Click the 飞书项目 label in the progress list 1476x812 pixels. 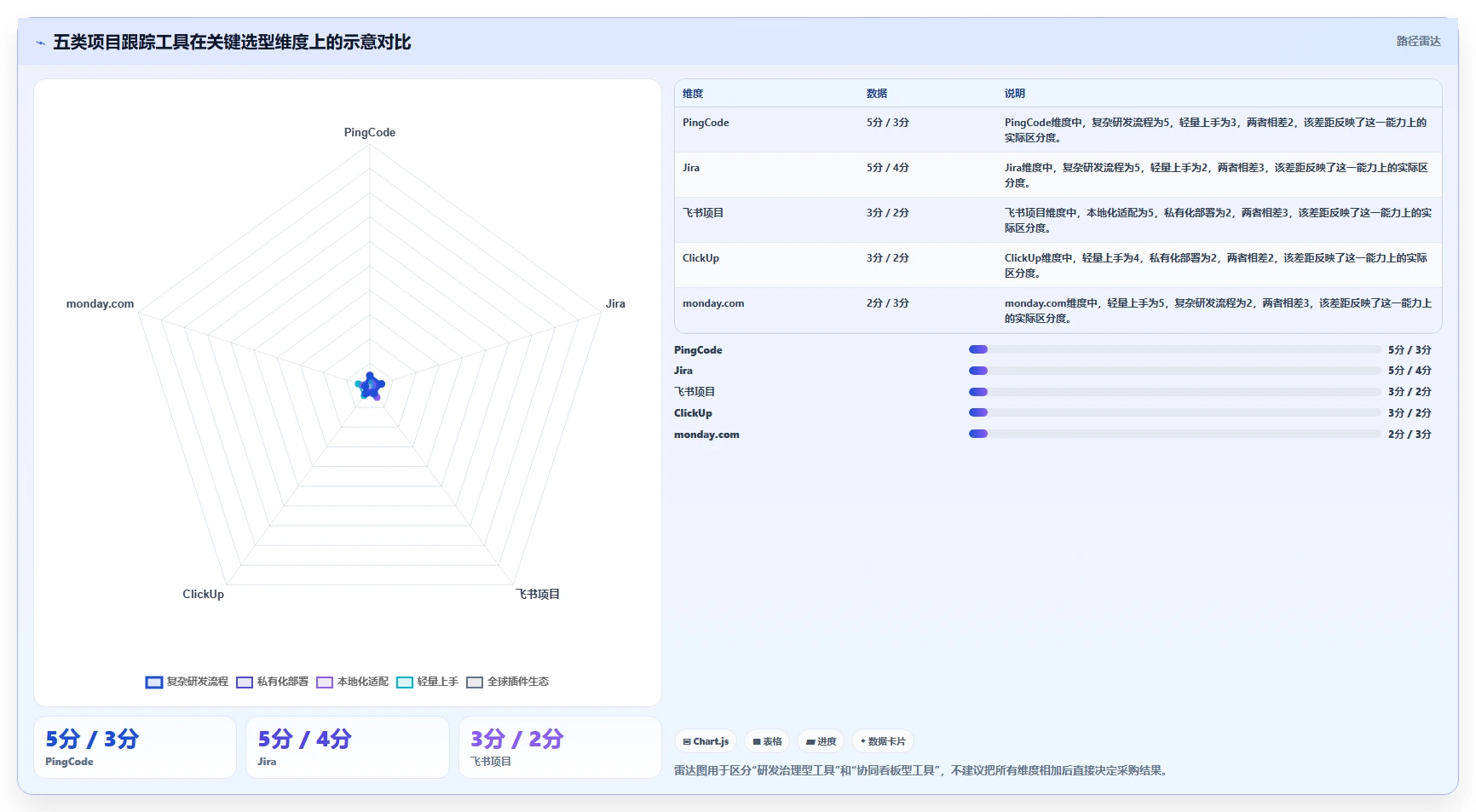coord(695,392)
